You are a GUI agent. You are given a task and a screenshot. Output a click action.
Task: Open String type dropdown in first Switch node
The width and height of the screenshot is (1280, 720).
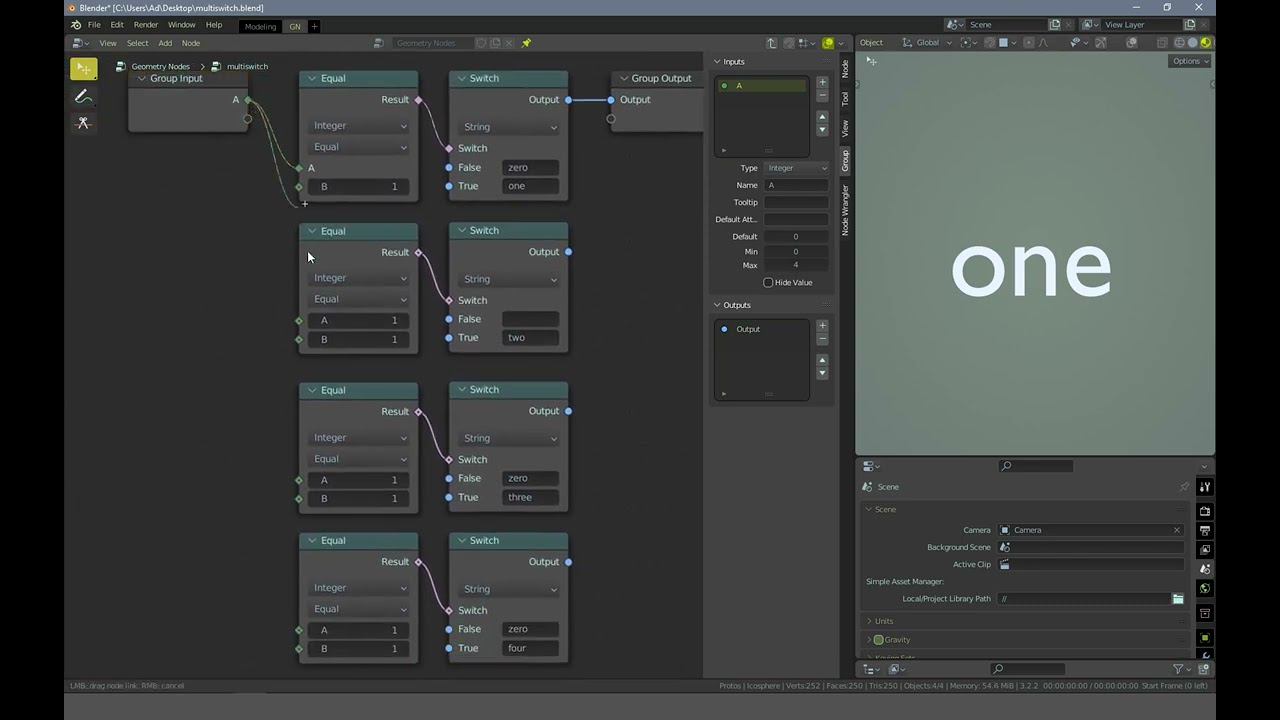tap(509, 127)
